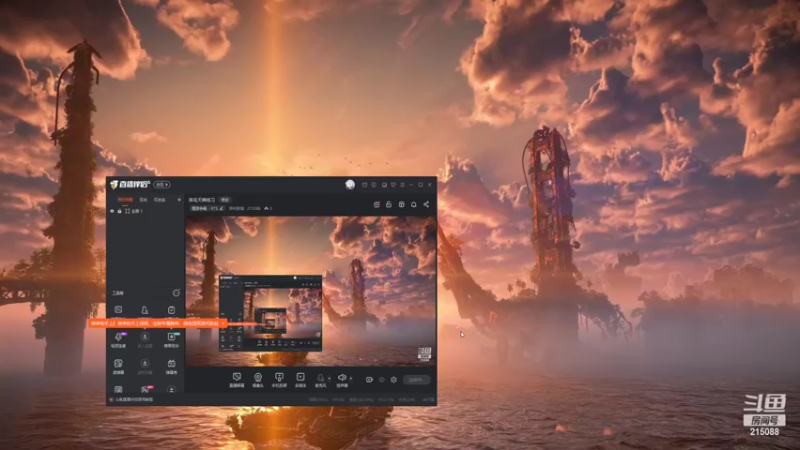Switch to the second scene tab
Image resolution: width=800 pixels, height=450 pixels.
tap(143, 200)
